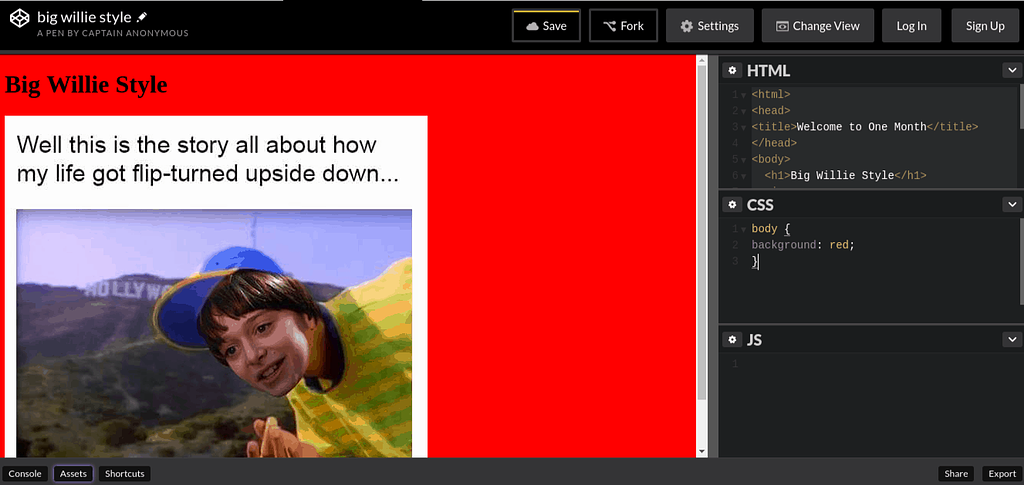The image size is (1024, 485).
Task: Open the Export menu
Action: 1002,474
